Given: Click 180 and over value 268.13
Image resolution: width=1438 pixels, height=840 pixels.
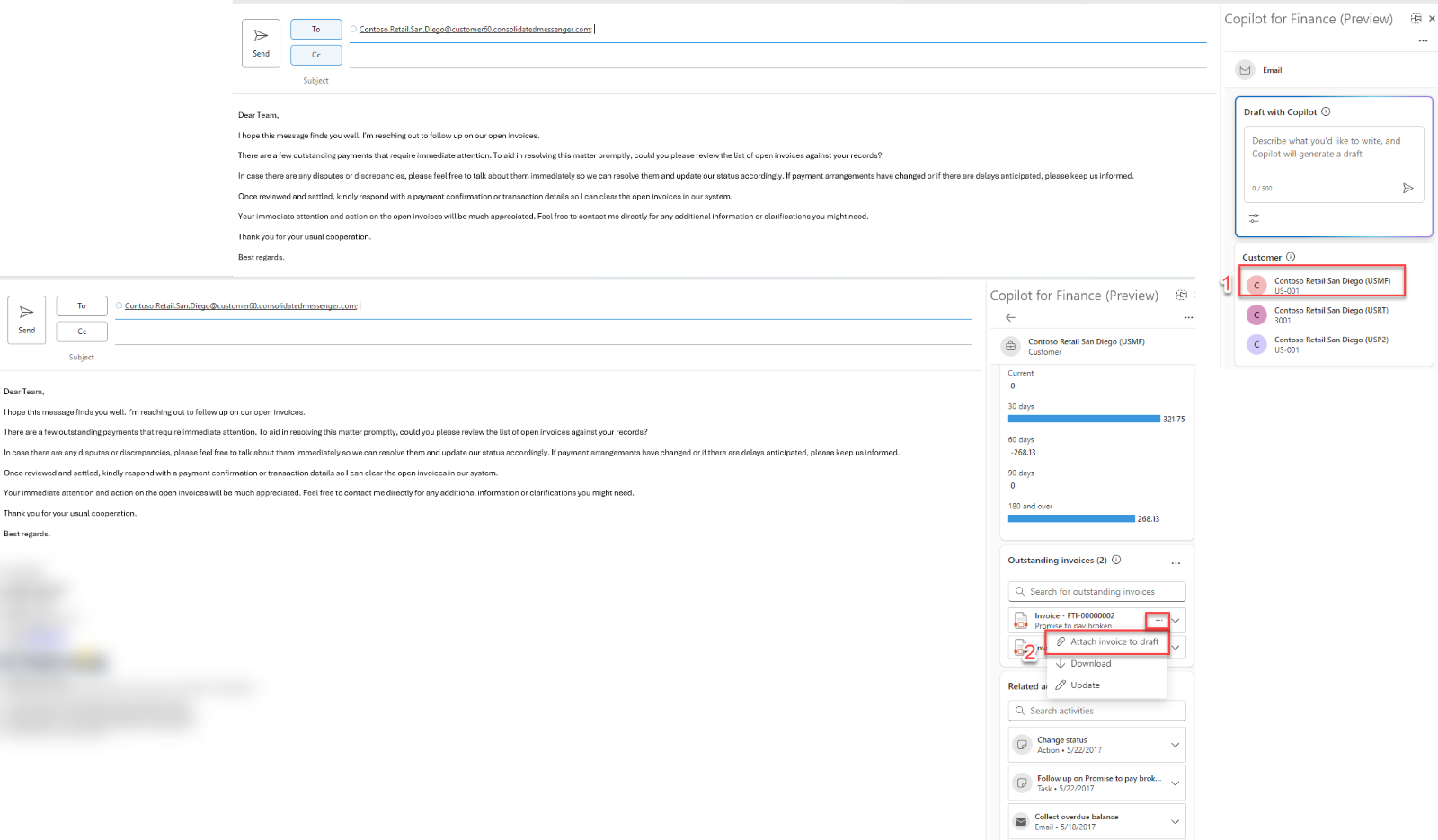Looking at the screenshot, I should pos(1149,519).
